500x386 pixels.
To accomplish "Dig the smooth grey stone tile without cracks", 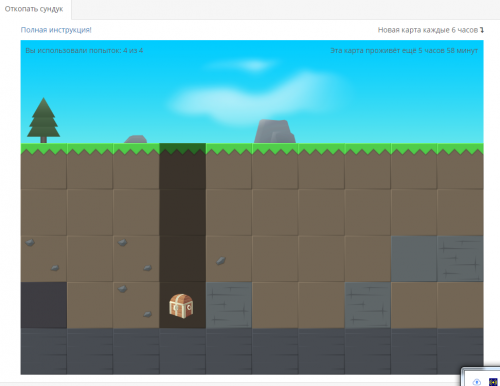I will [x=414, y=259].
